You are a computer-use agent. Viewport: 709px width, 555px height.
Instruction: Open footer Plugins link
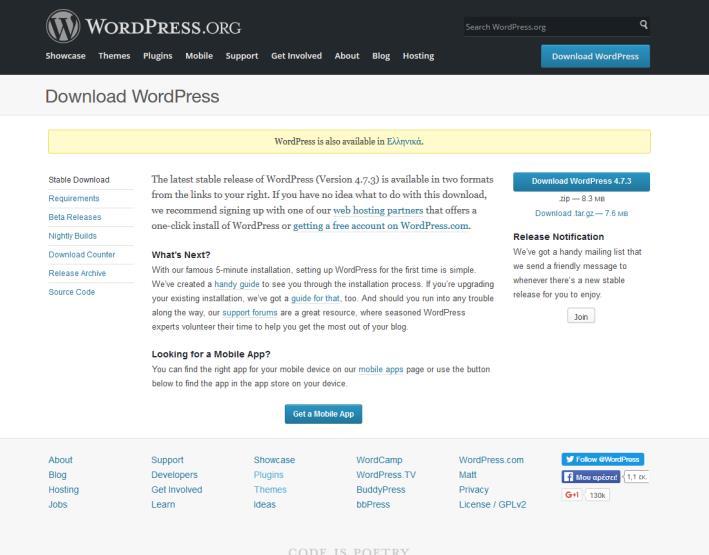tap(269, 475)
